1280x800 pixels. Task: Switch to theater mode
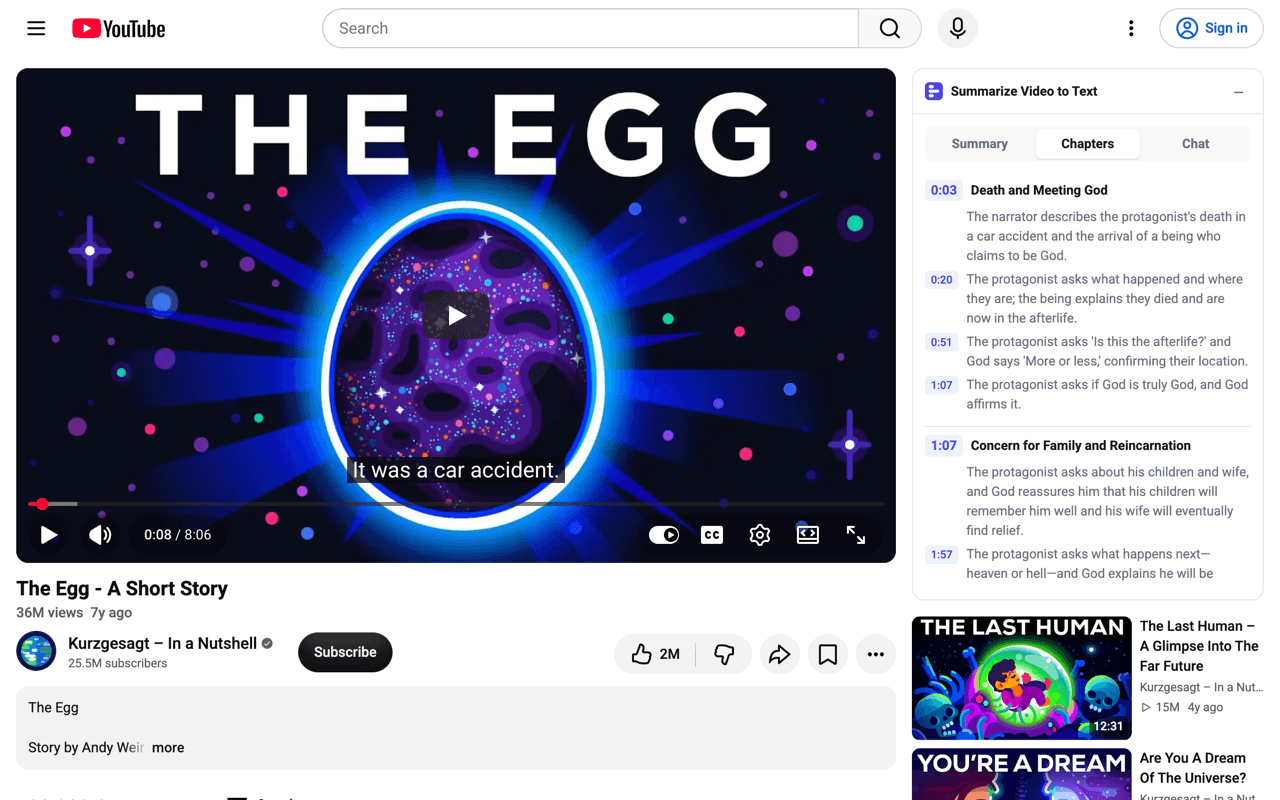pyautogui.click(x=808, y=535)
